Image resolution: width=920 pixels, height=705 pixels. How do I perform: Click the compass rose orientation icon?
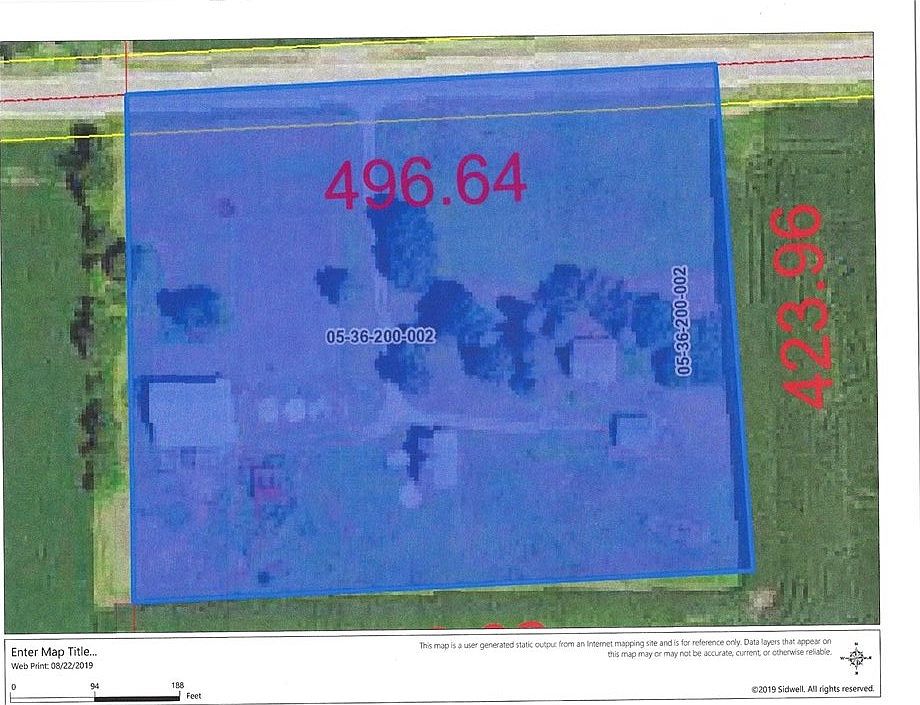tap(857, 660)
